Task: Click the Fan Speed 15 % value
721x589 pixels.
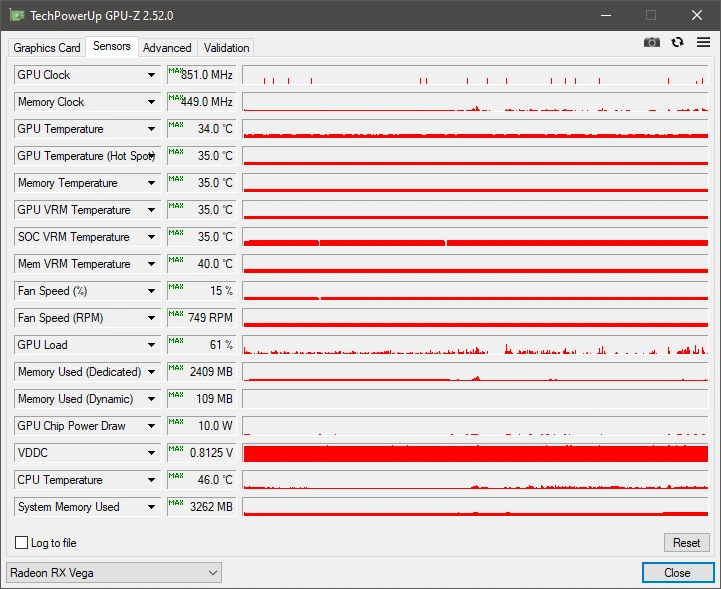Action: click(202, 291)
